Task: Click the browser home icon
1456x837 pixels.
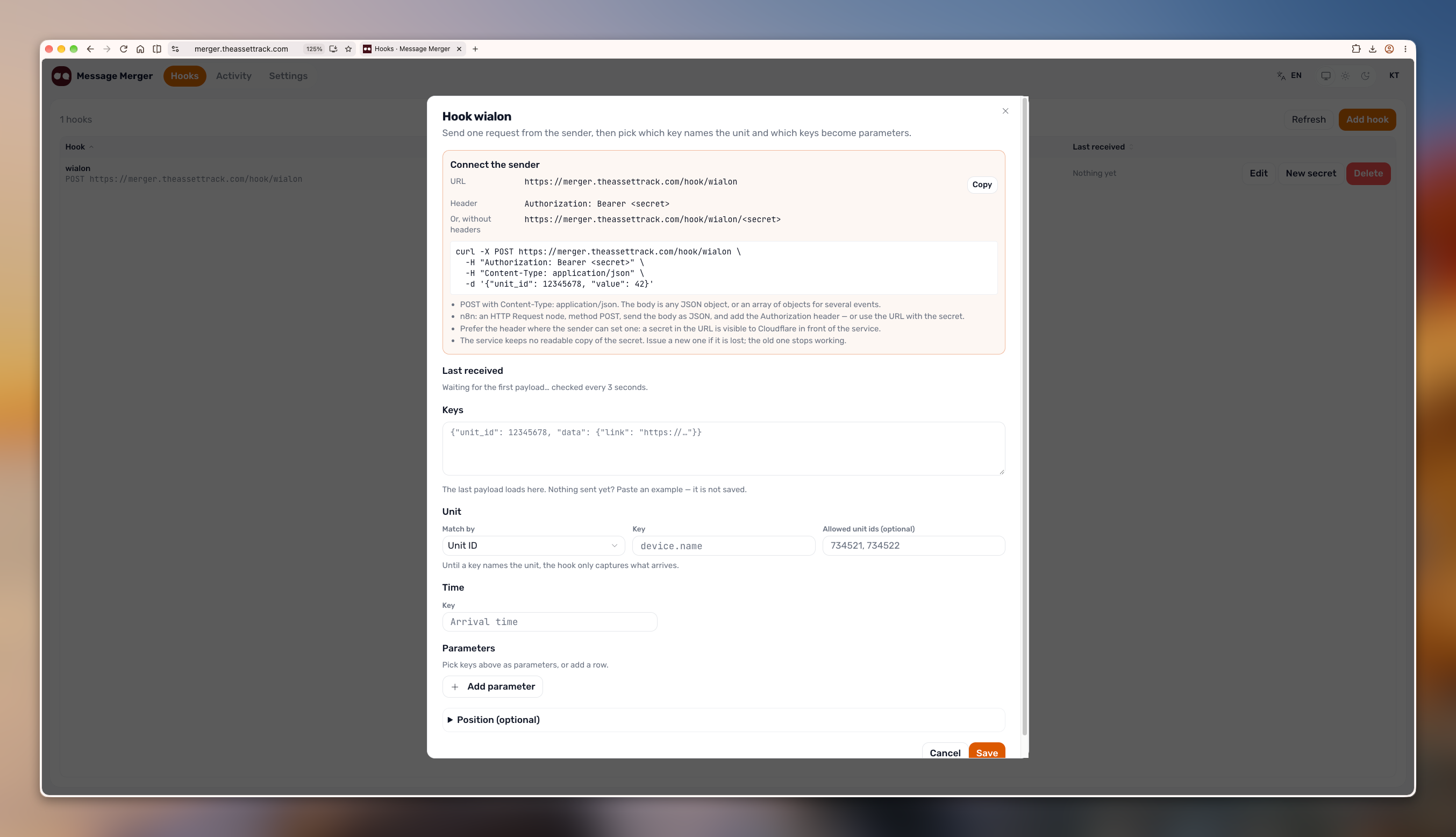Action: point(140,49)
